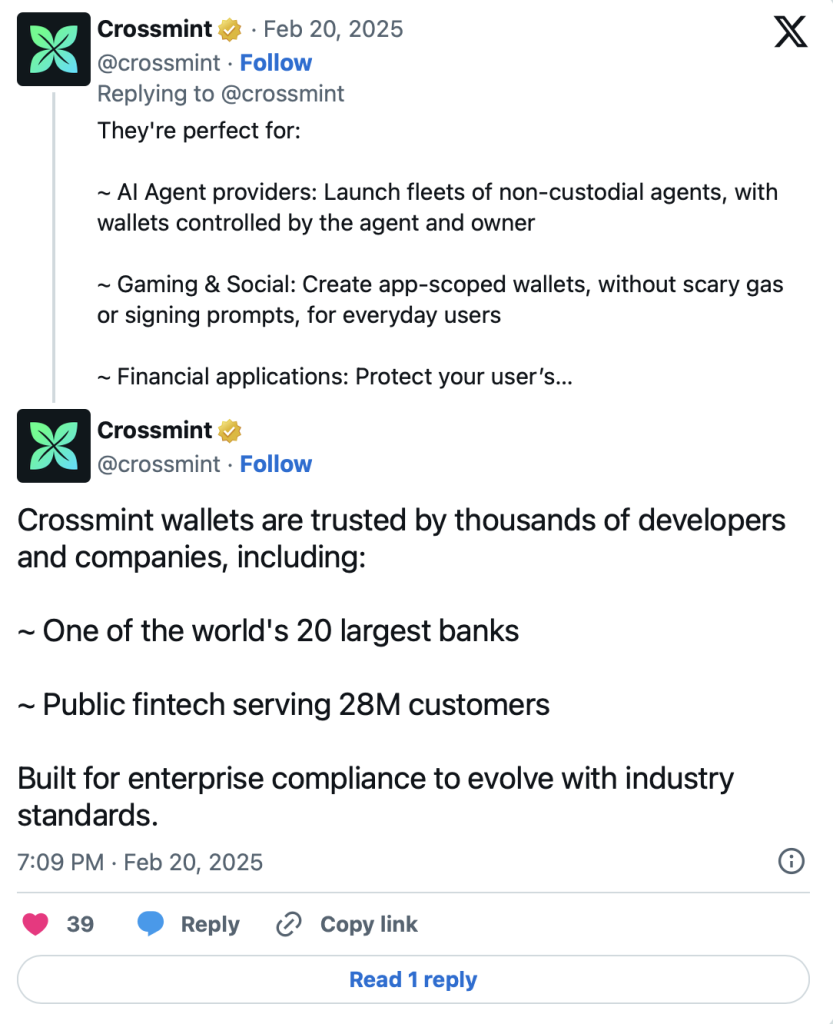Click the 7:09 PM timestamp link

pyautogui.click(x=140, y=862)
